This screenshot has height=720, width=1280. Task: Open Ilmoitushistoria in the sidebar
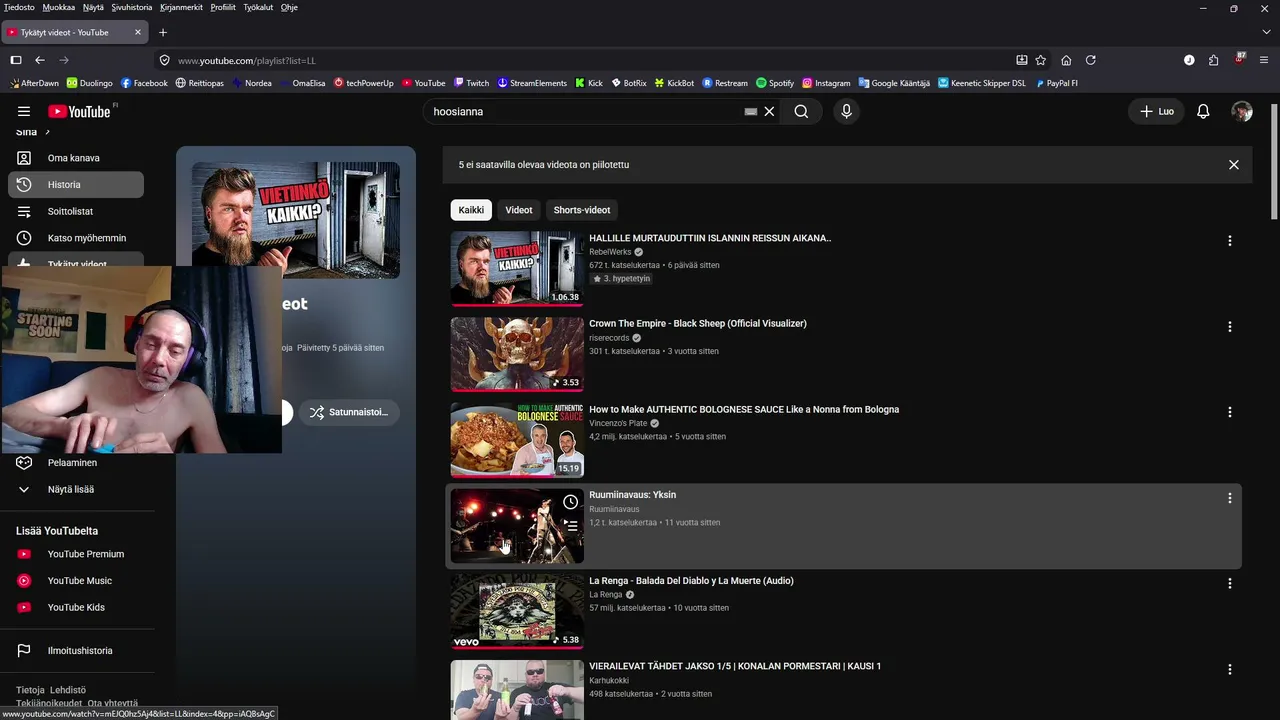click(76, 651)
